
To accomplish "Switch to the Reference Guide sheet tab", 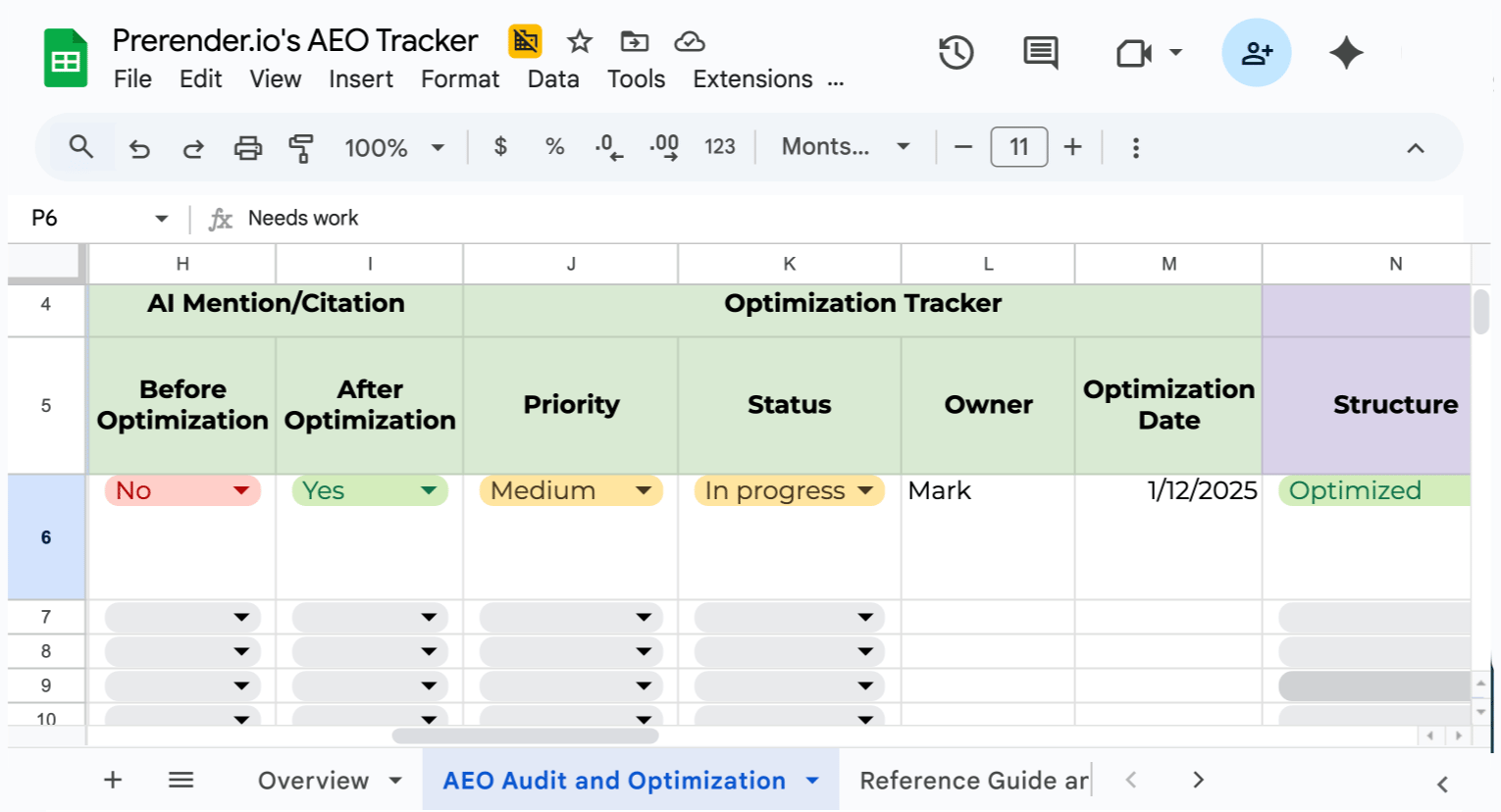I will pos(973,781).
